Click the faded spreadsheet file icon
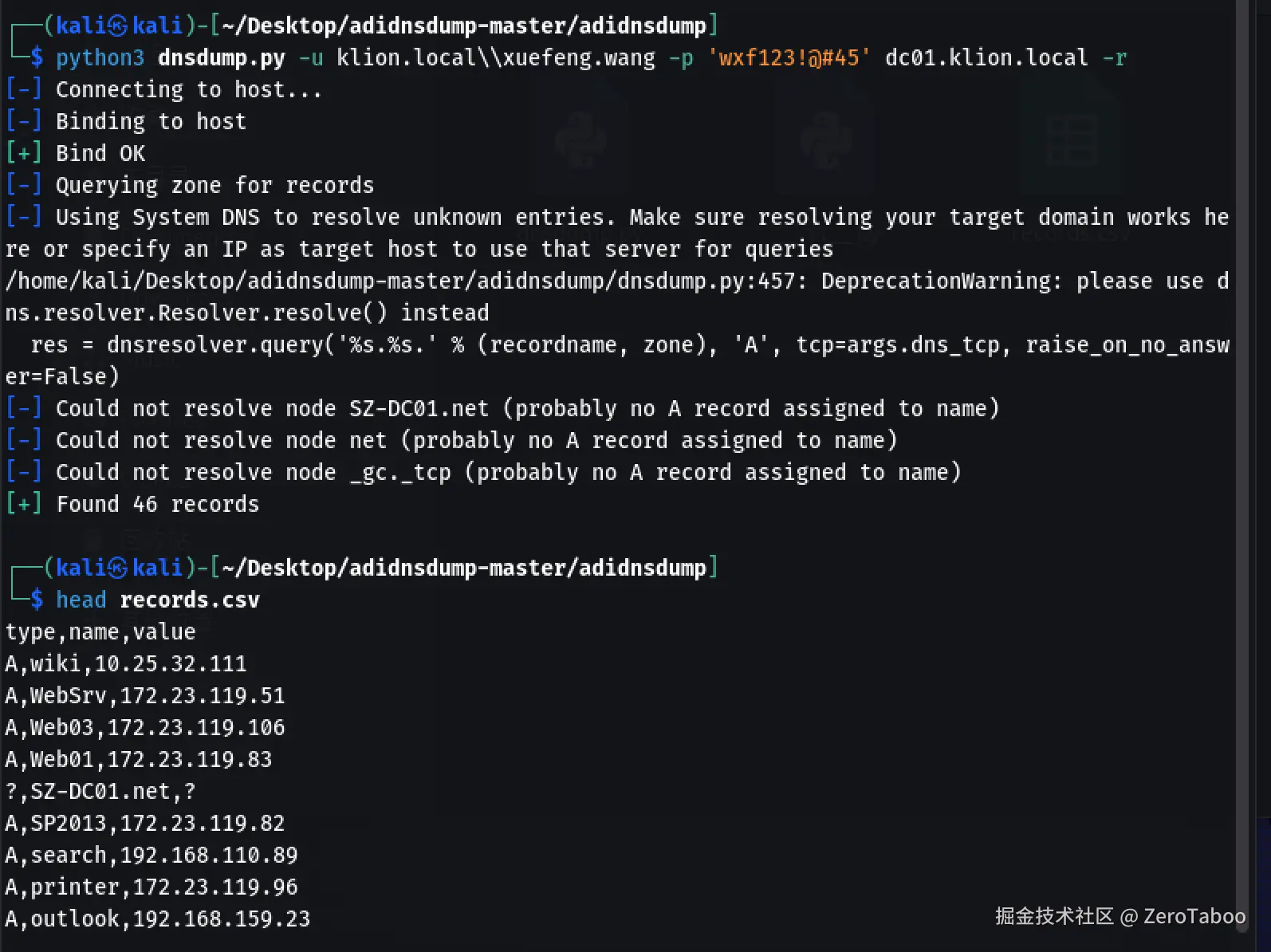The height and width of the screenshot is (952, 1271). 1071,141
